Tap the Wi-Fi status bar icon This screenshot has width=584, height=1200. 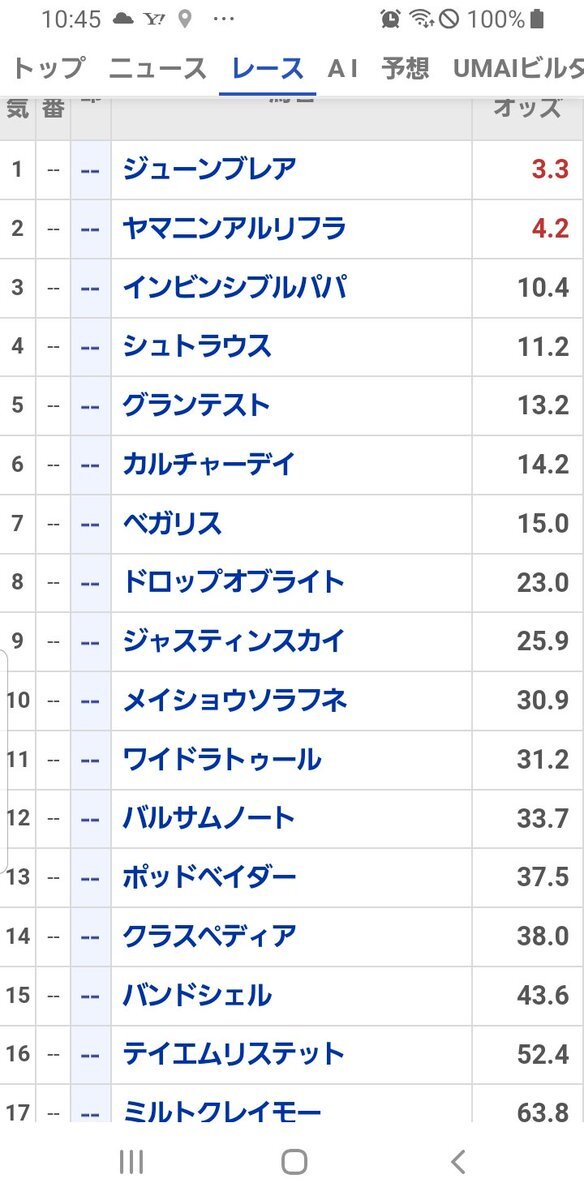coord(421,19)
